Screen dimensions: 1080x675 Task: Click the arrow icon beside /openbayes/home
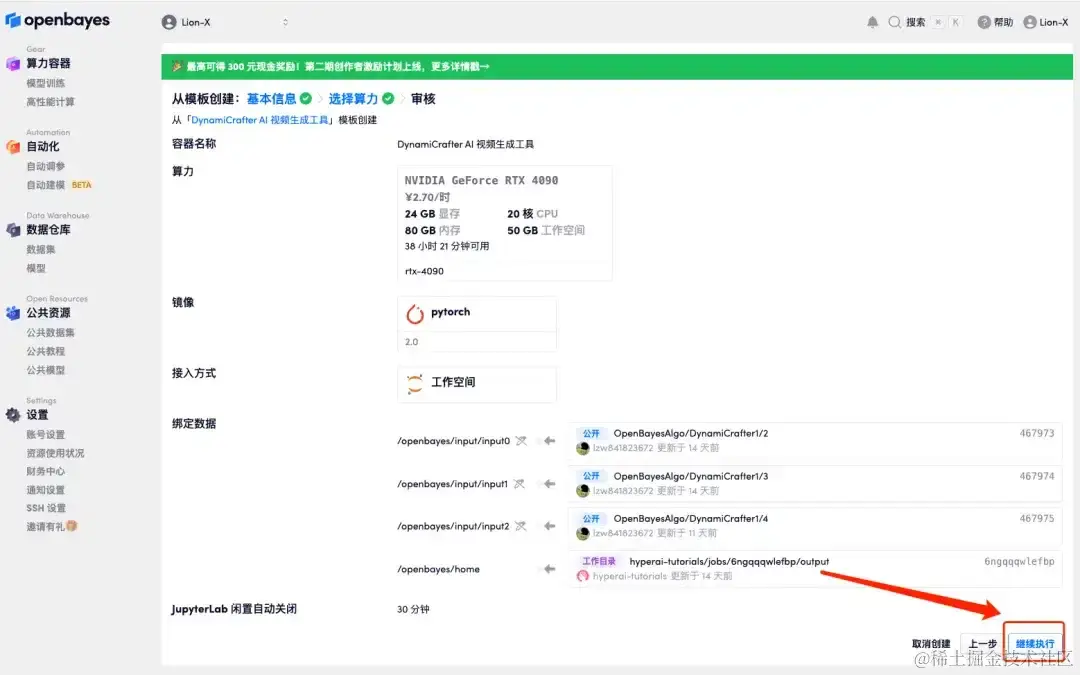pos(549,569)
